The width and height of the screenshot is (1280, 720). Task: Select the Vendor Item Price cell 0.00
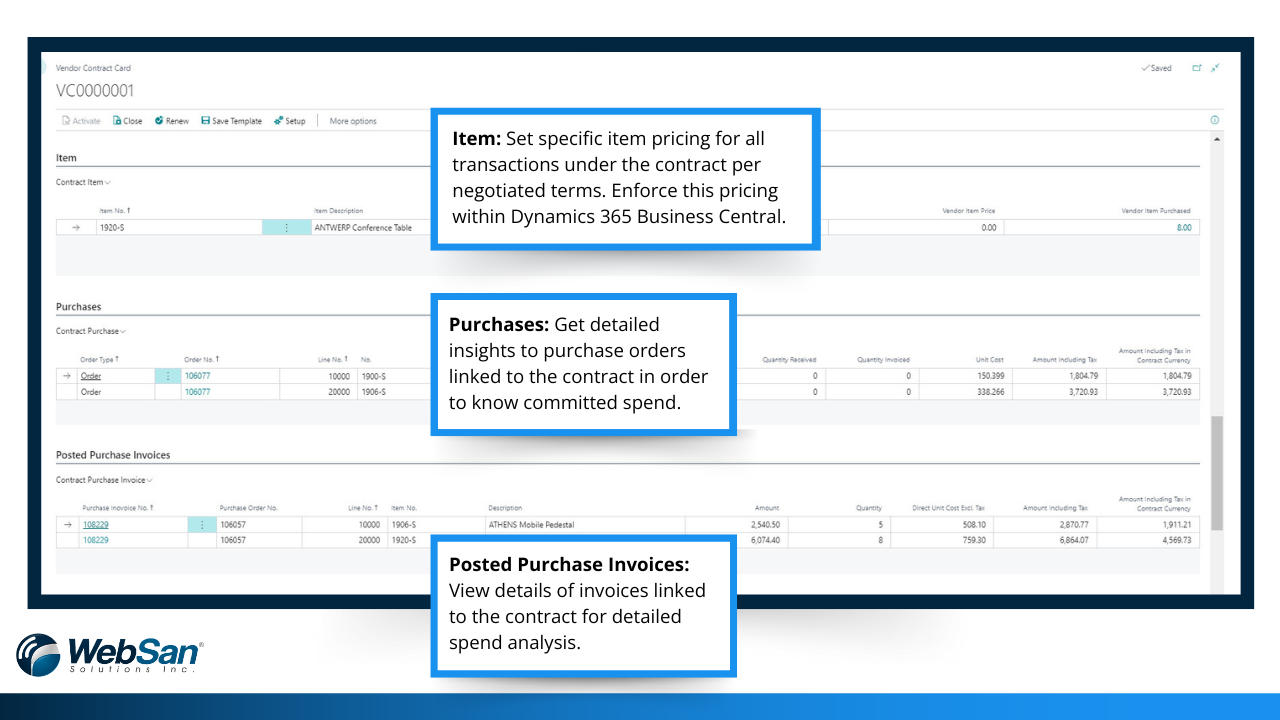coord(915,228)
